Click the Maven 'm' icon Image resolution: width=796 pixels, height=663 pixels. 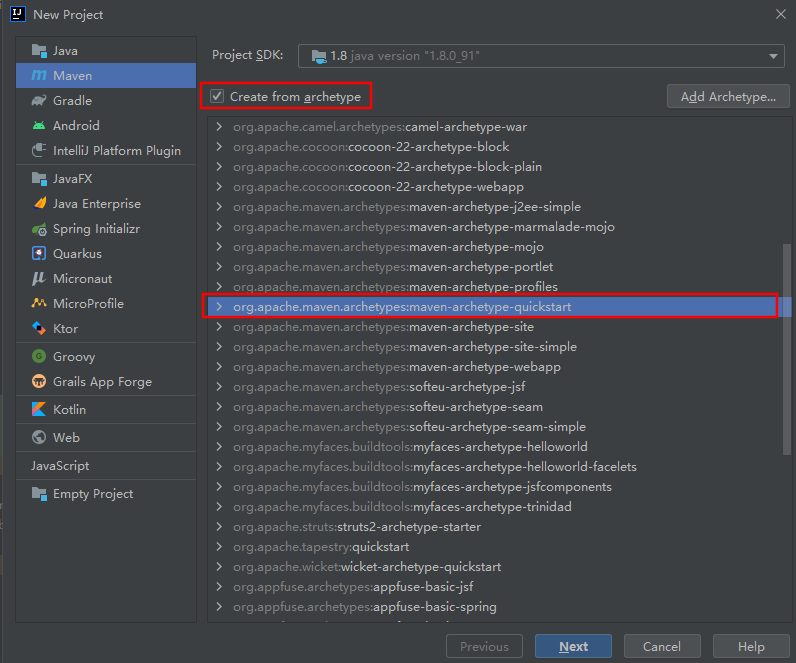39,76
